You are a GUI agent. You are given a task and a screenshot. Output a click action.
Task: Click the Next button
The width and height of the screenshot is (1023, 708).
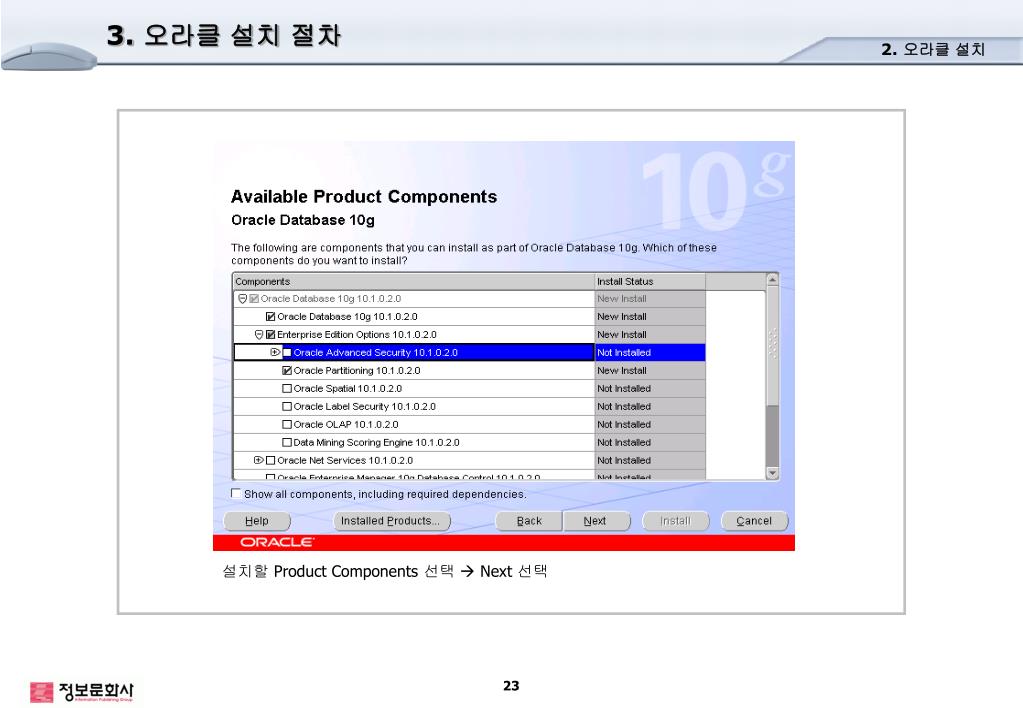click(596, 521)
